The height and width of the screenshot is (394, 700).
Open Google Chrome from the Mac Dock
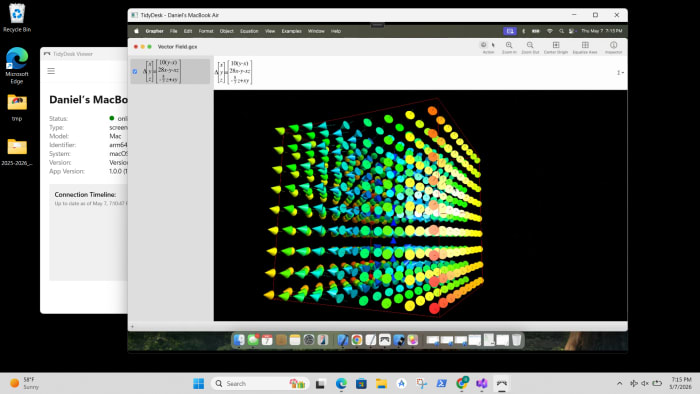click(x=357, y=340)
